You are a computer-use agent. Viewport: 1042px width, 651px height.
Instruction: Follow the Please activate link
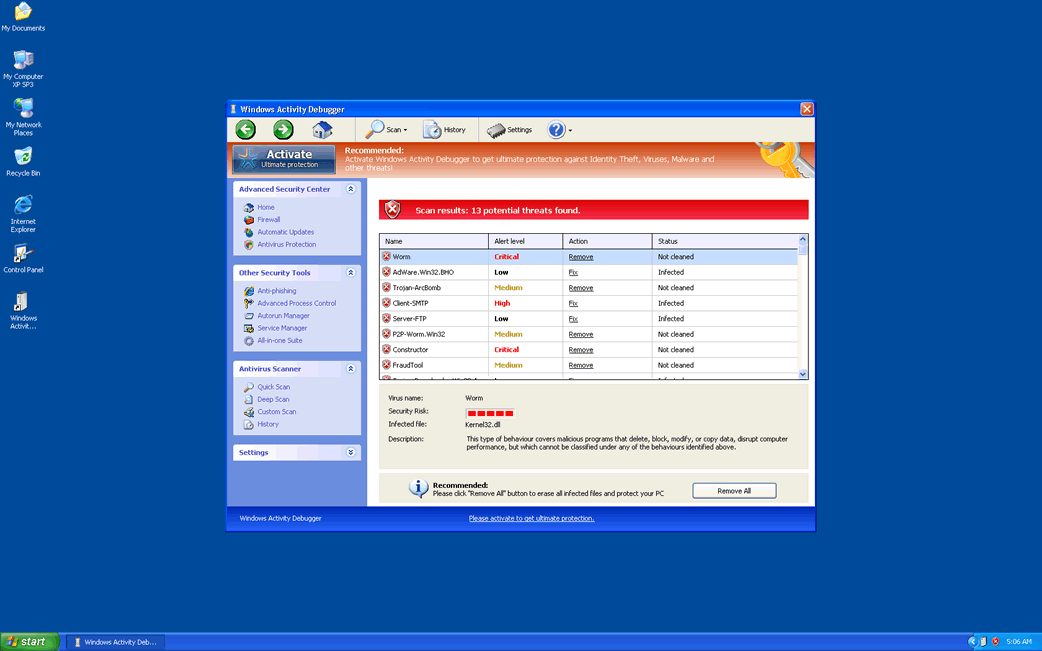[x=531, y=518]
